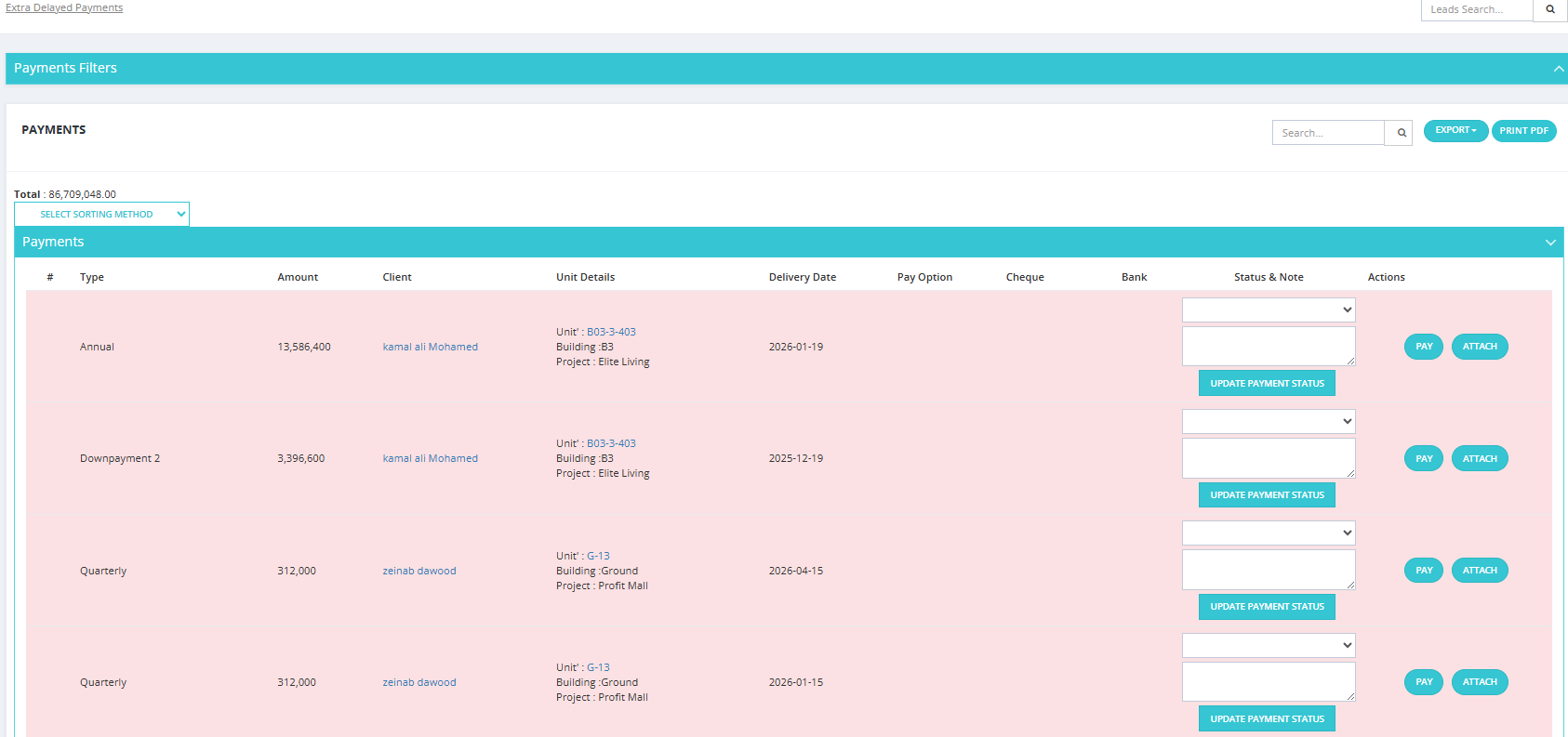The height and width of the screenshot is (737, 1568).
Task: Click delivery date 2026-01-19
Action: pos(795,347)
